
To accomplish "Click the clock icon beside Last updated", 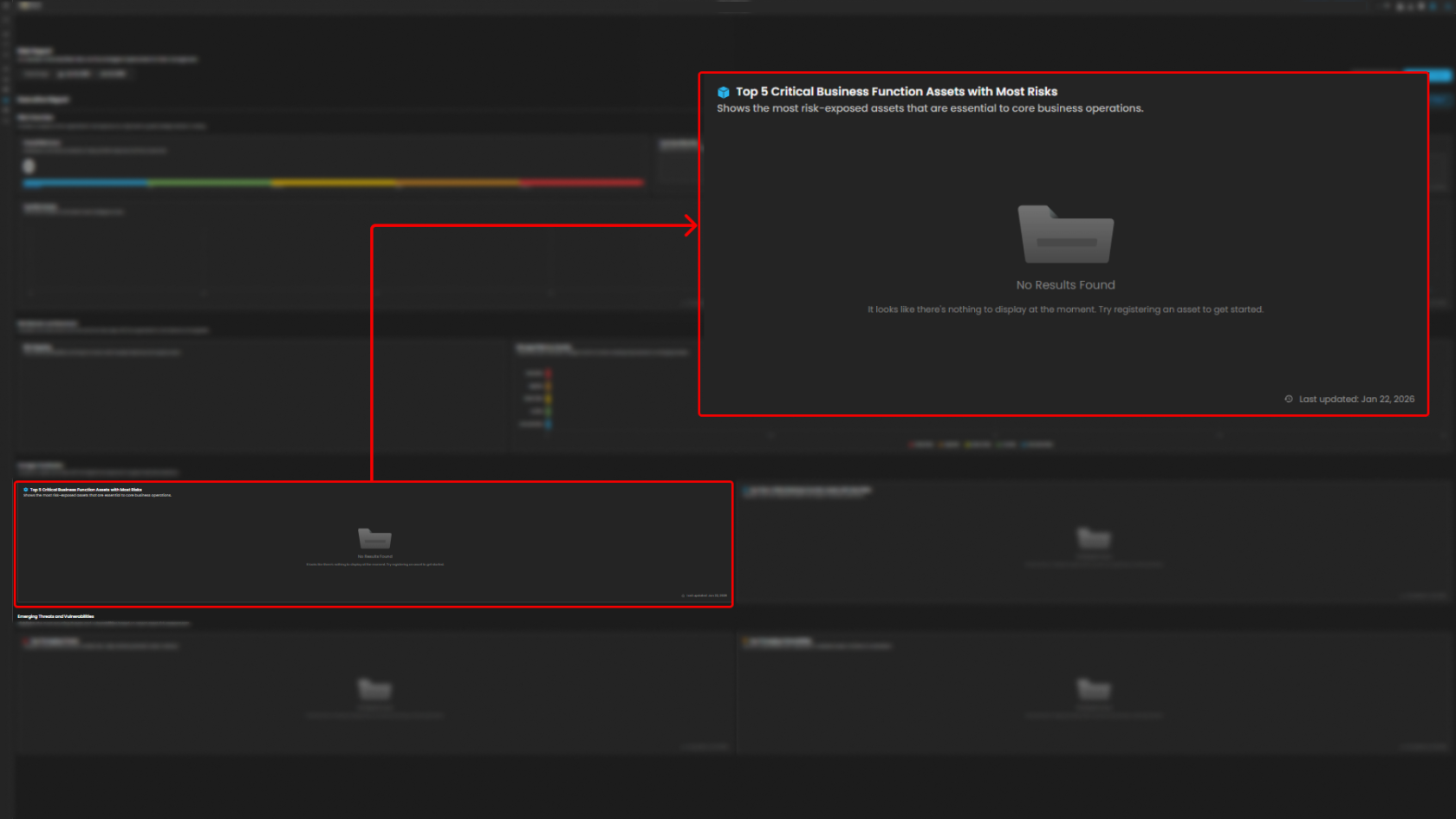I will click(x=1289, y=400).
